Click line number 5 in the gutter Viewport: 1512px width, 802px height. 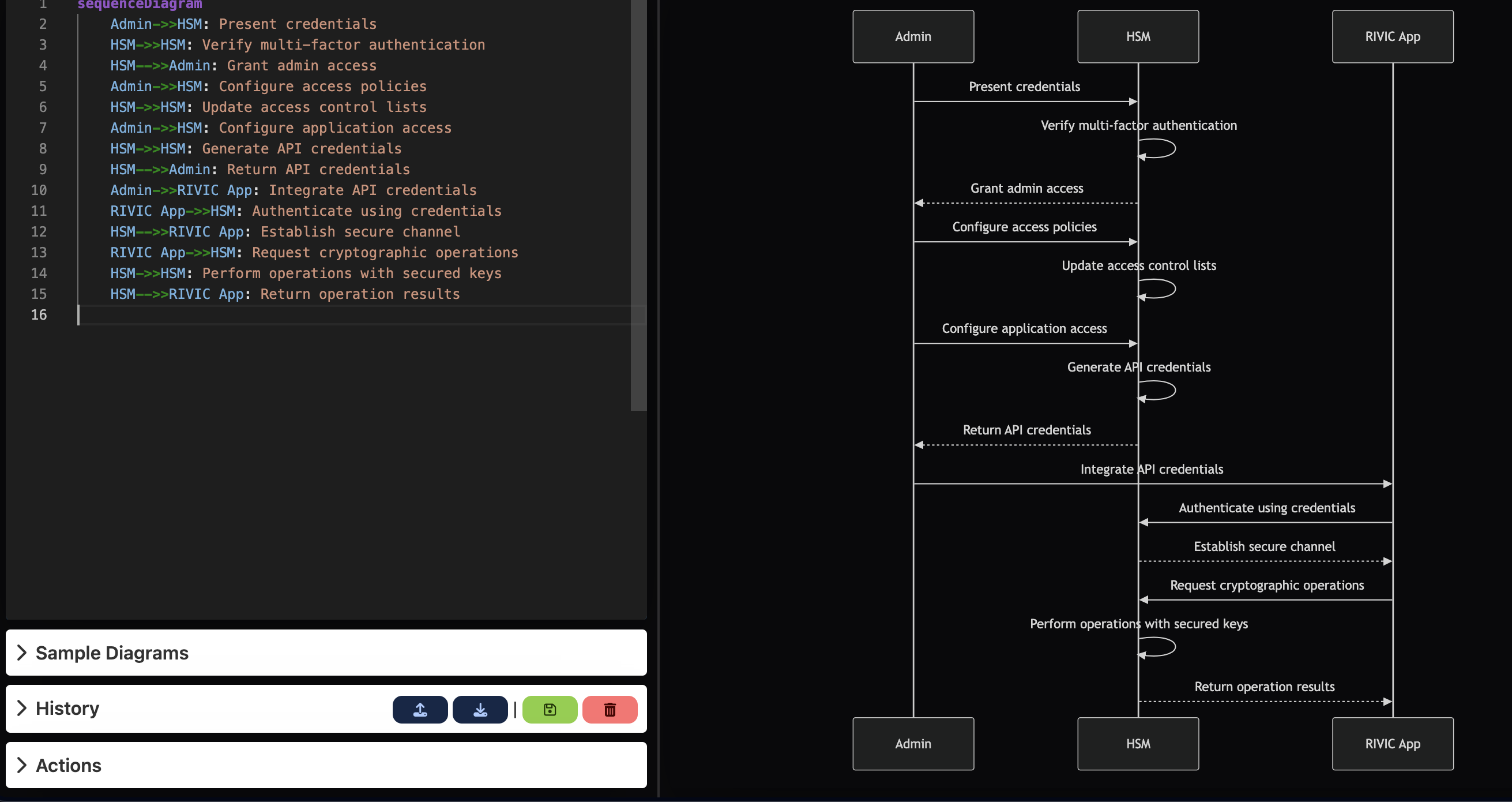43,87
